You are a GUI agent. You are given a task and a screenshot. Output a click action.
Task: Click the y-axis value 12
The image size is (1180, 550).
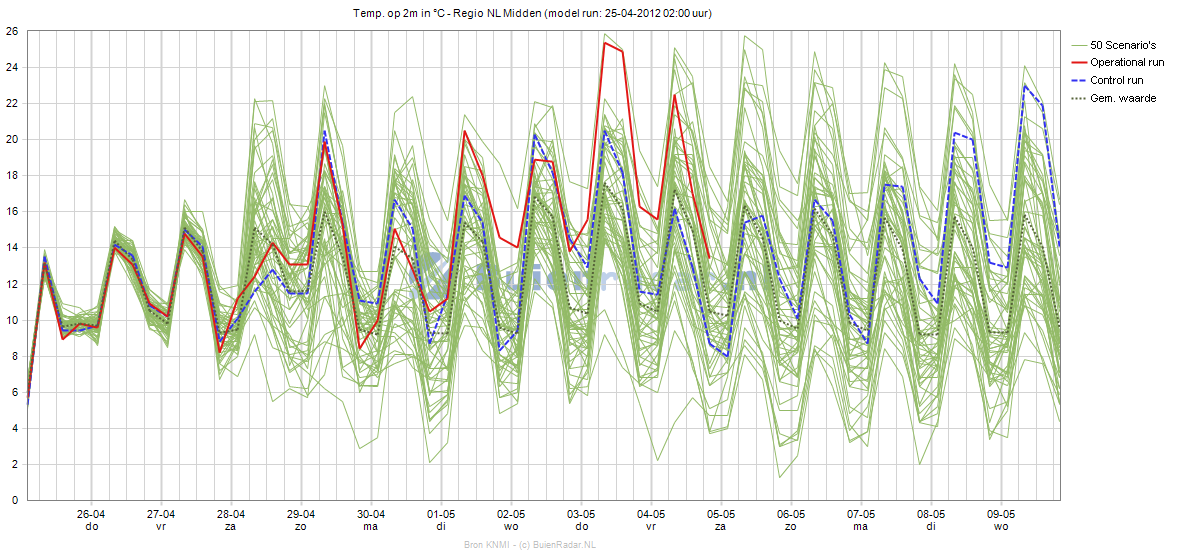pos(12,284)
